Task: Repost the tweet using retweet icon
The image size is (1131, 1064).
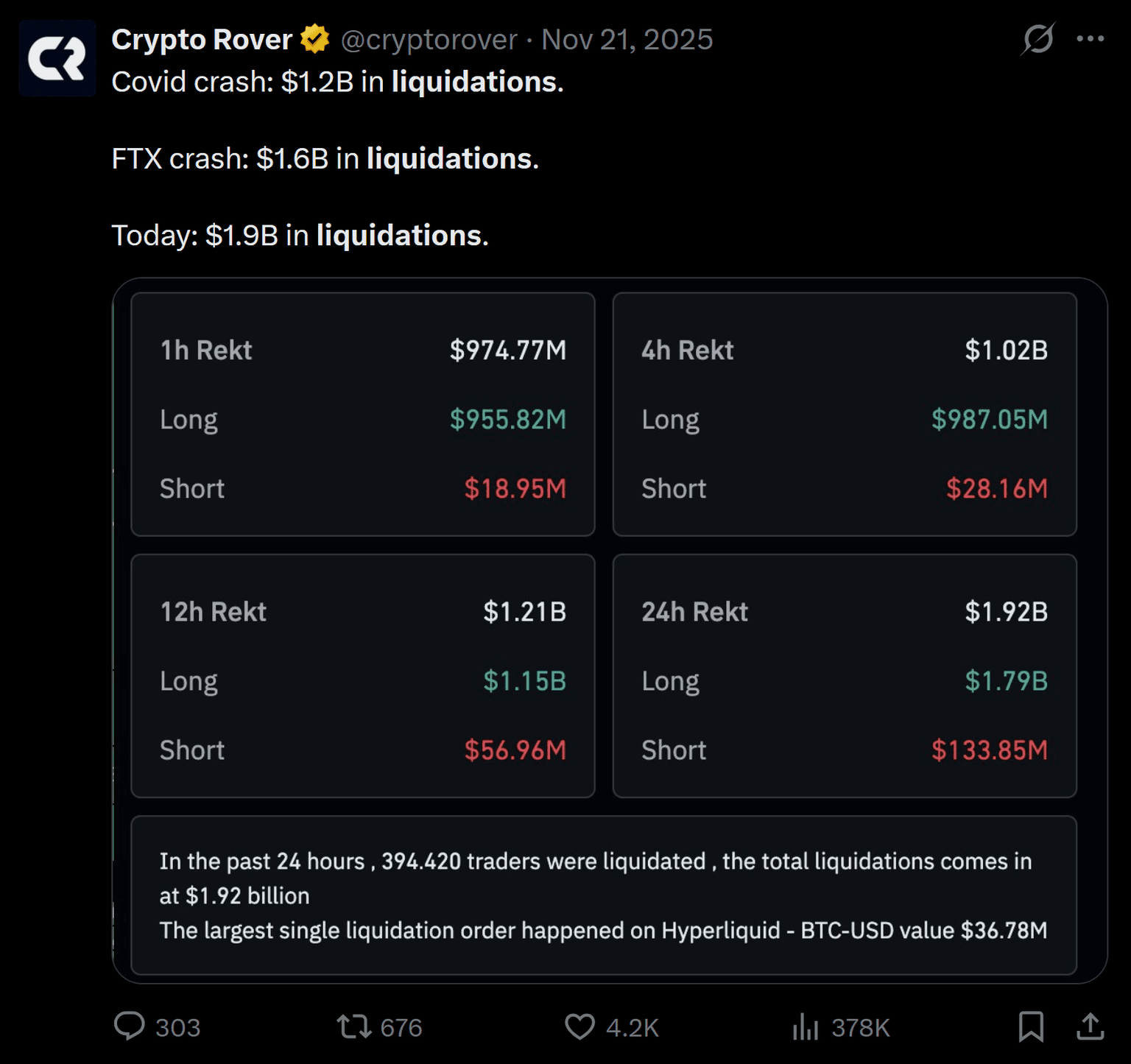Action: coord(354,1026)
